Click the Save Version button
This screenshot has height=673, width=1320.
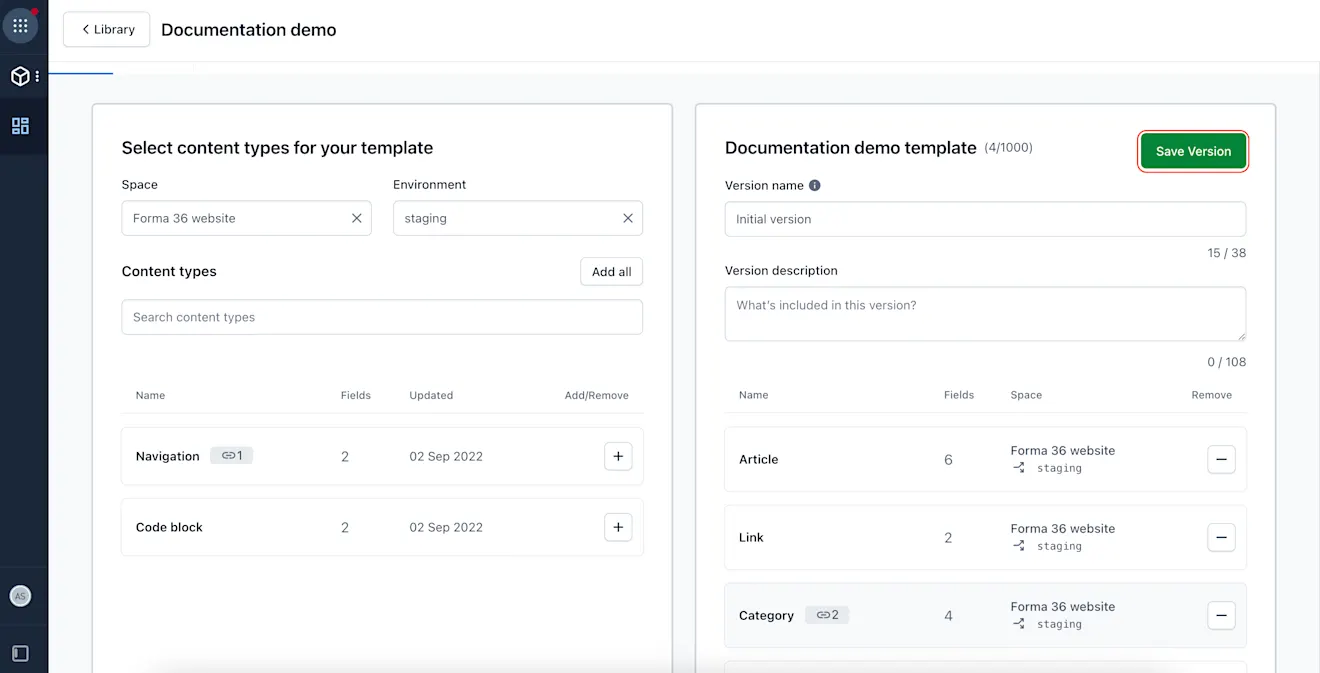tap(1193, 151)
